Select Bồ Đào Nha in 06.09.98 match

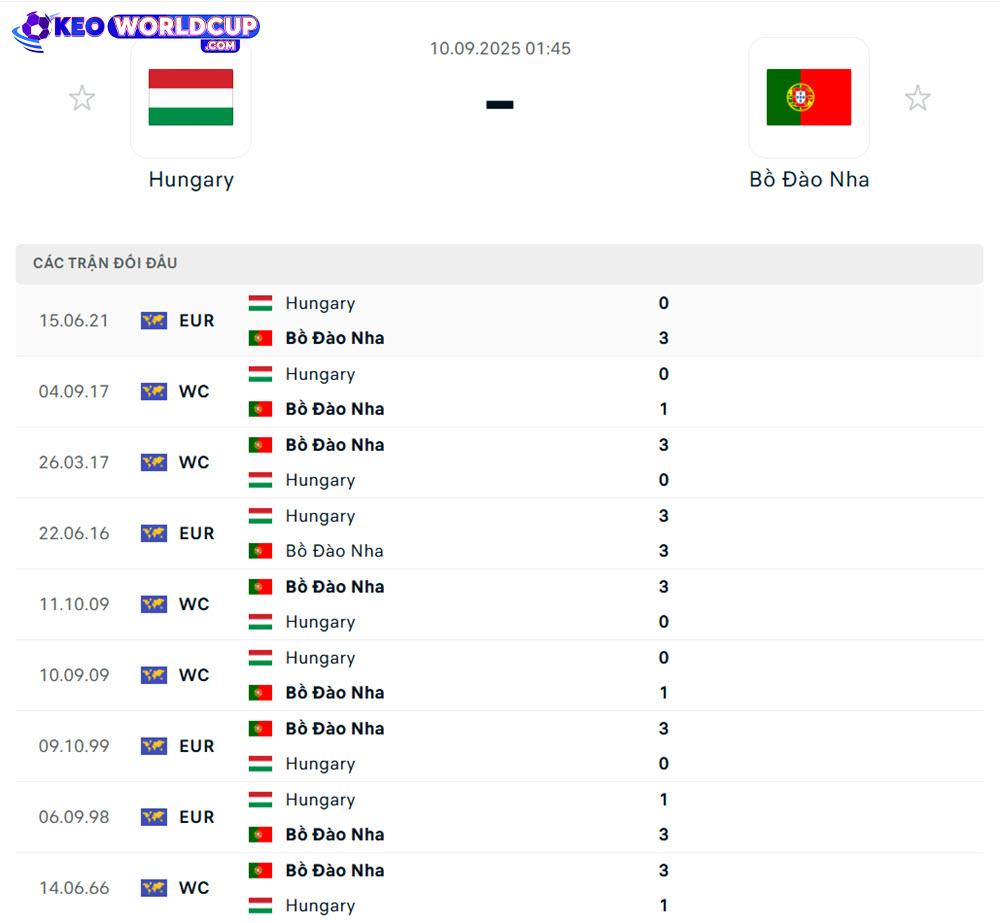[335, 834]
